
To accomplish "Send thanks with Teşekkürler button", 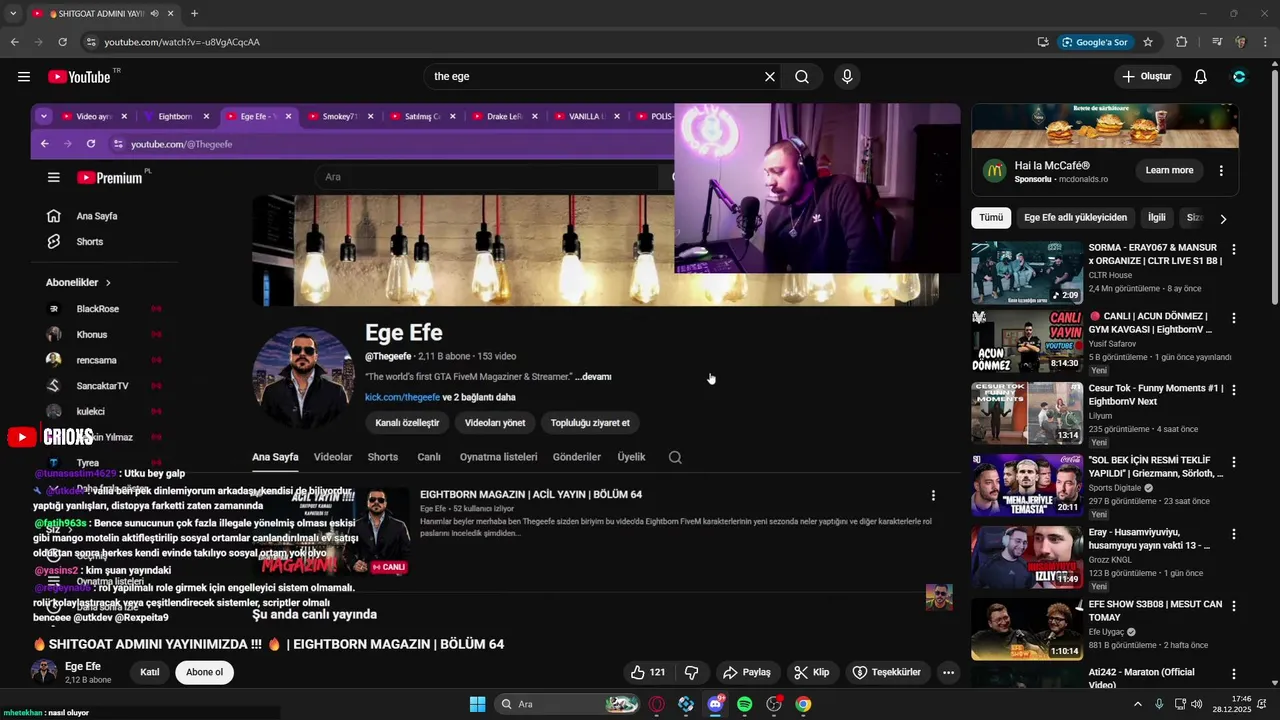I will (886, 672).
